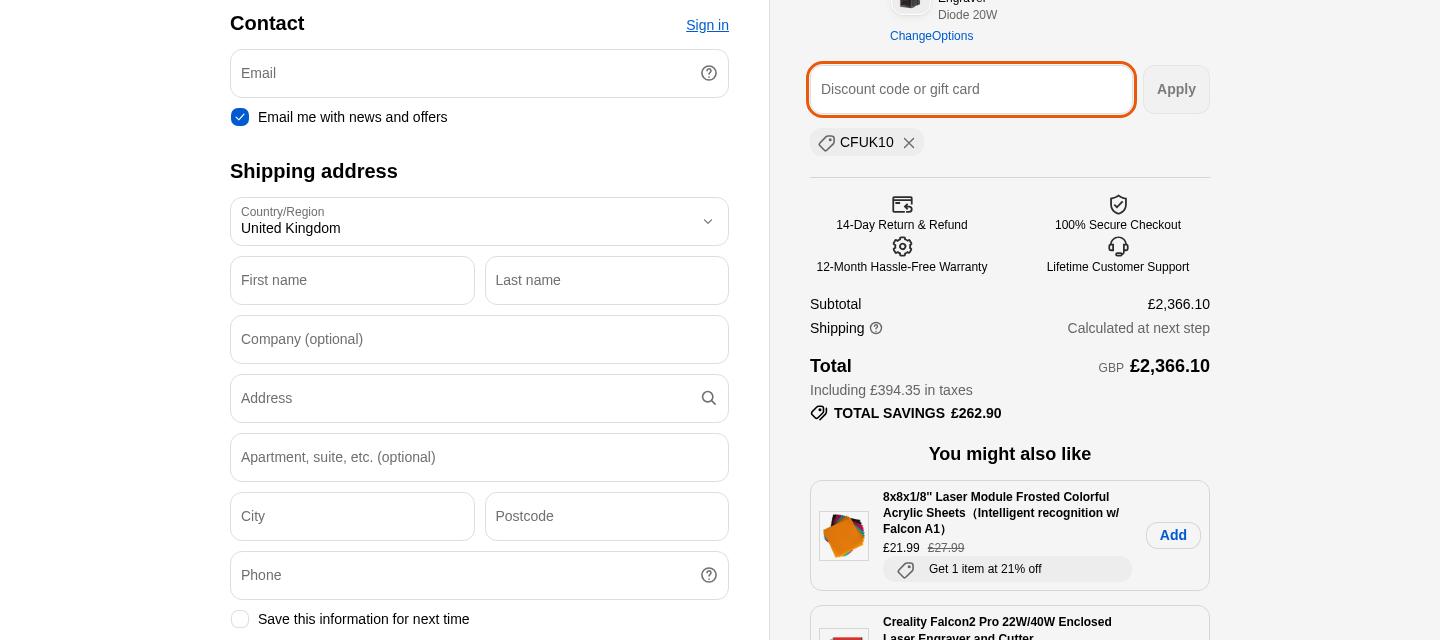Uncheck Email me with news and offers
The image size is (1440, 640).
[x=240, y=117]
